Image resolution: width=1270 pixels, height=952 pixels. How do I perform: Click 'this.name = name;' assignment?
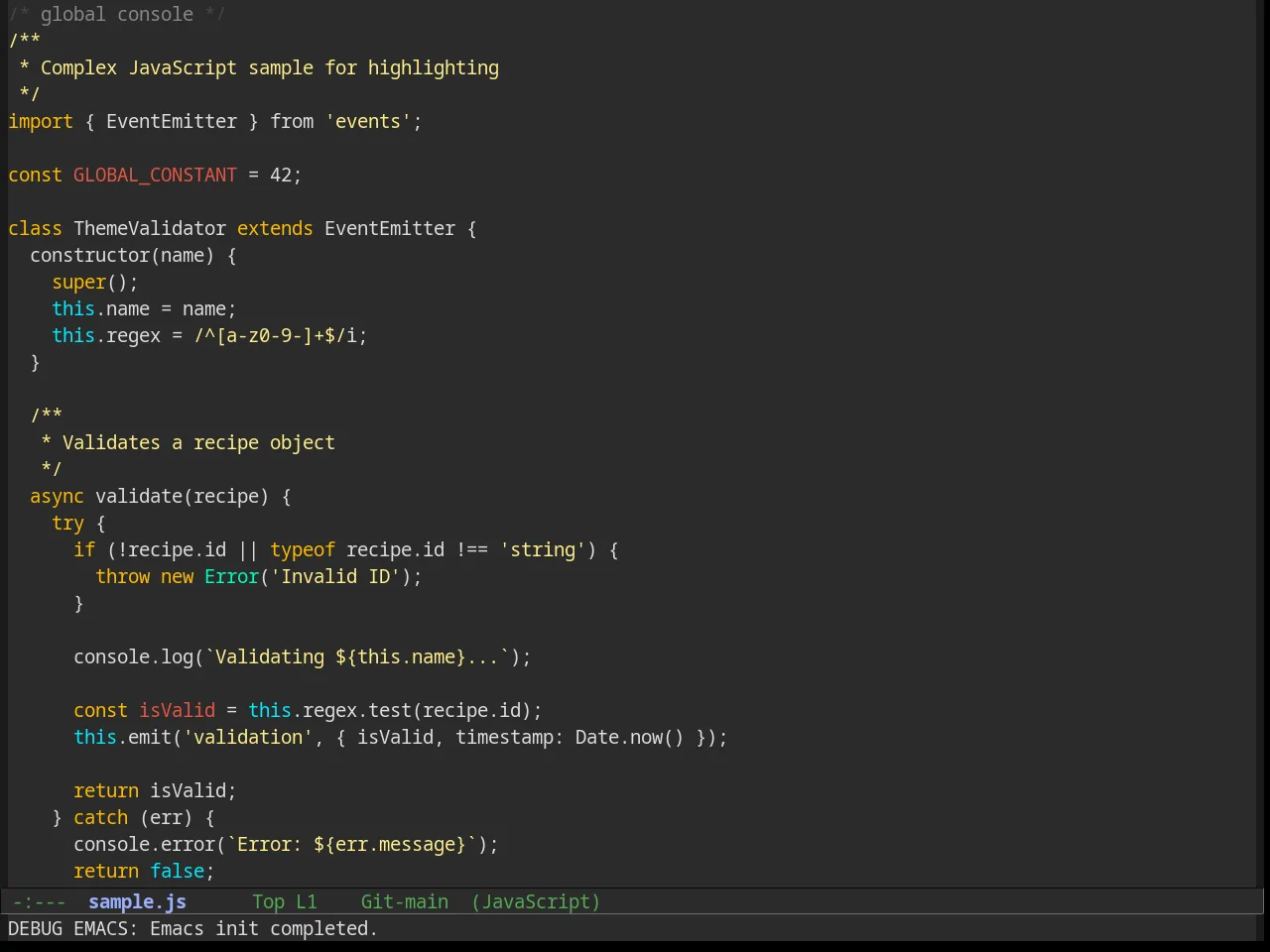coord(144,308)
